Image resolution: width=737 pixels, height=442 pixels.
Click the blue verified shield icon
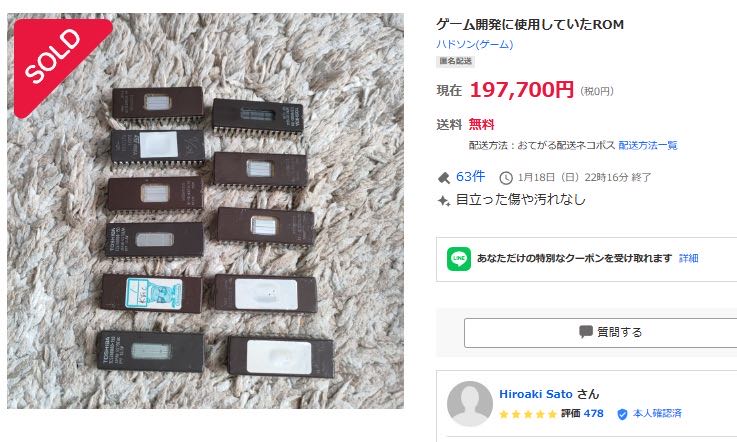(x=622, y=414)
